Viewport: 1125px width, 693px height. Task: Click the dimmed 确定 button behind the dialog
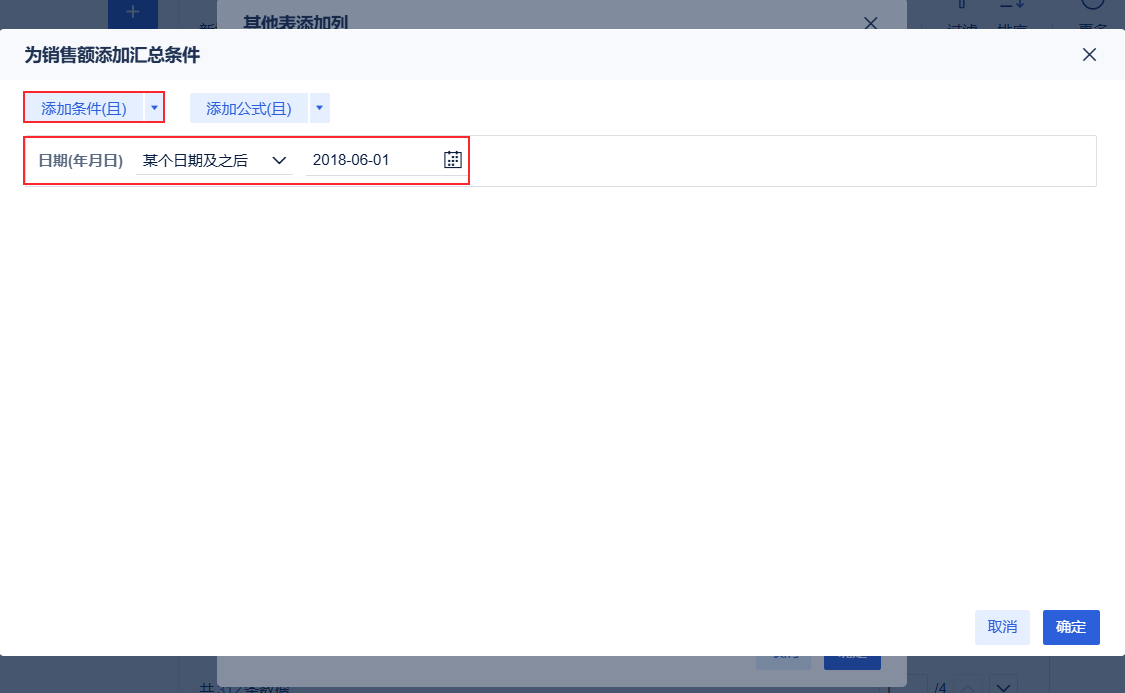[851, 660]
